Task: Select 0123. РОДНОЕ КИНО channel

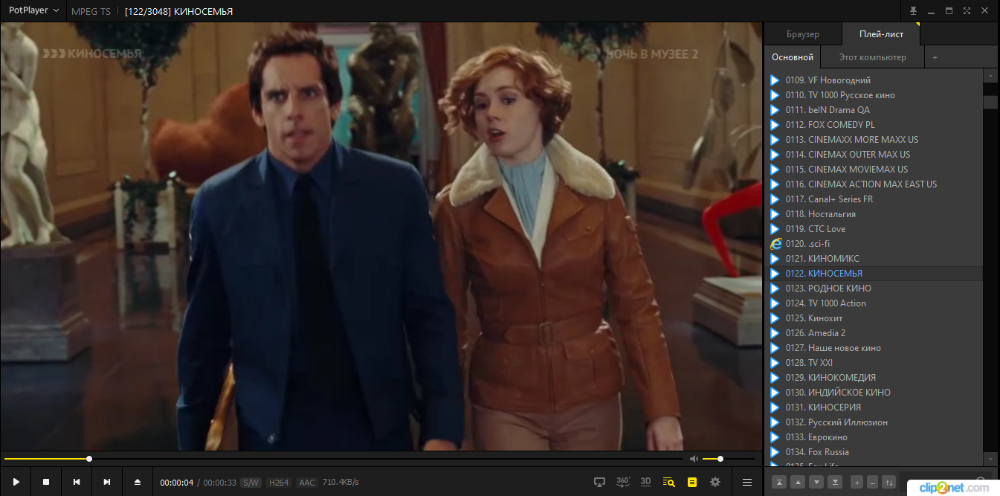Action: pos(873,288)
